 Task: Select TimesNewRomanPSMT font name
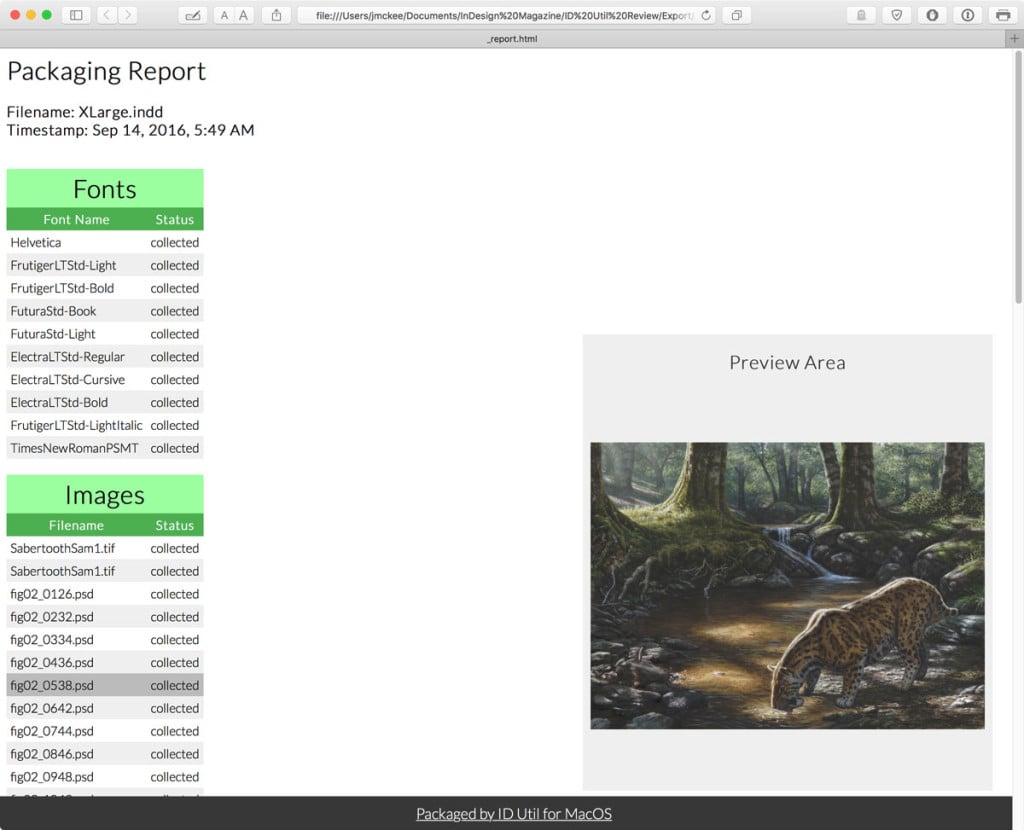[x=74, y=448]
